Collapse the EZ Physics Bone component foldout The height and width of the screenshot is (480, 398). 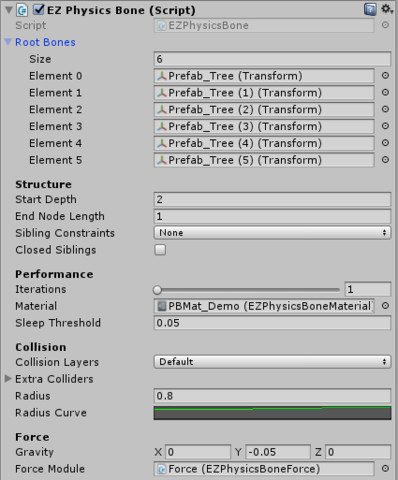pyautogui.click(x=9, y=10)
